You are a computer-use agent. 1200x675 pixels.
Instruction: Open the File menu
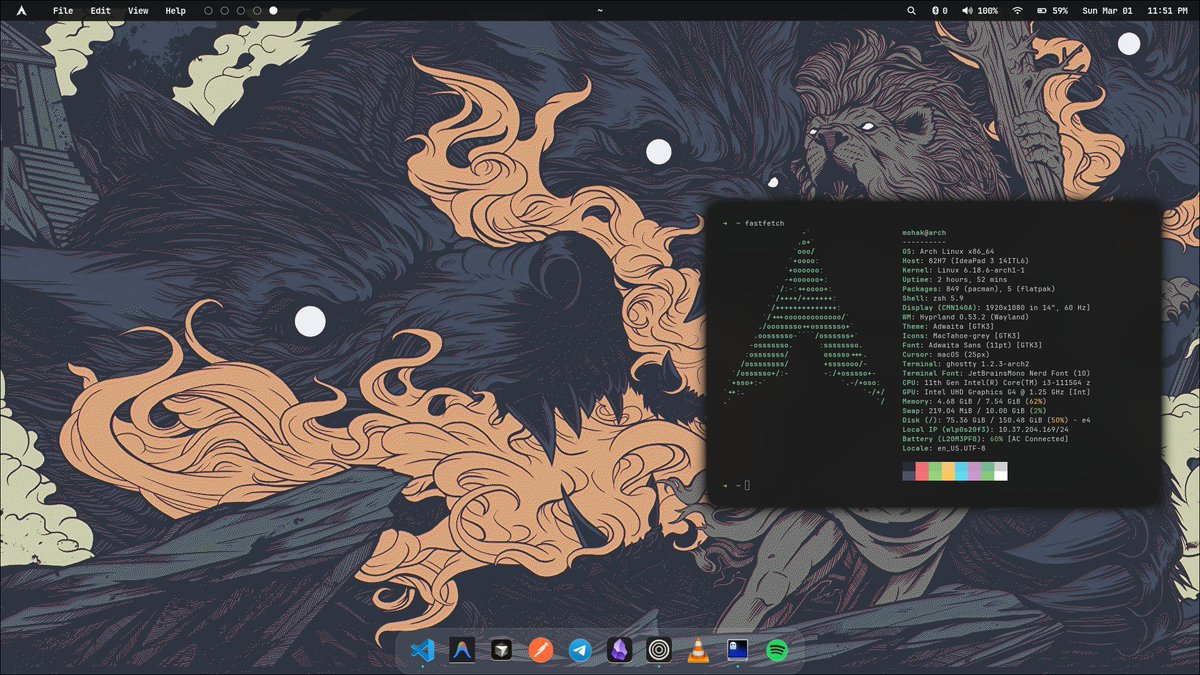pyautogui.click(x=63, y=10)
